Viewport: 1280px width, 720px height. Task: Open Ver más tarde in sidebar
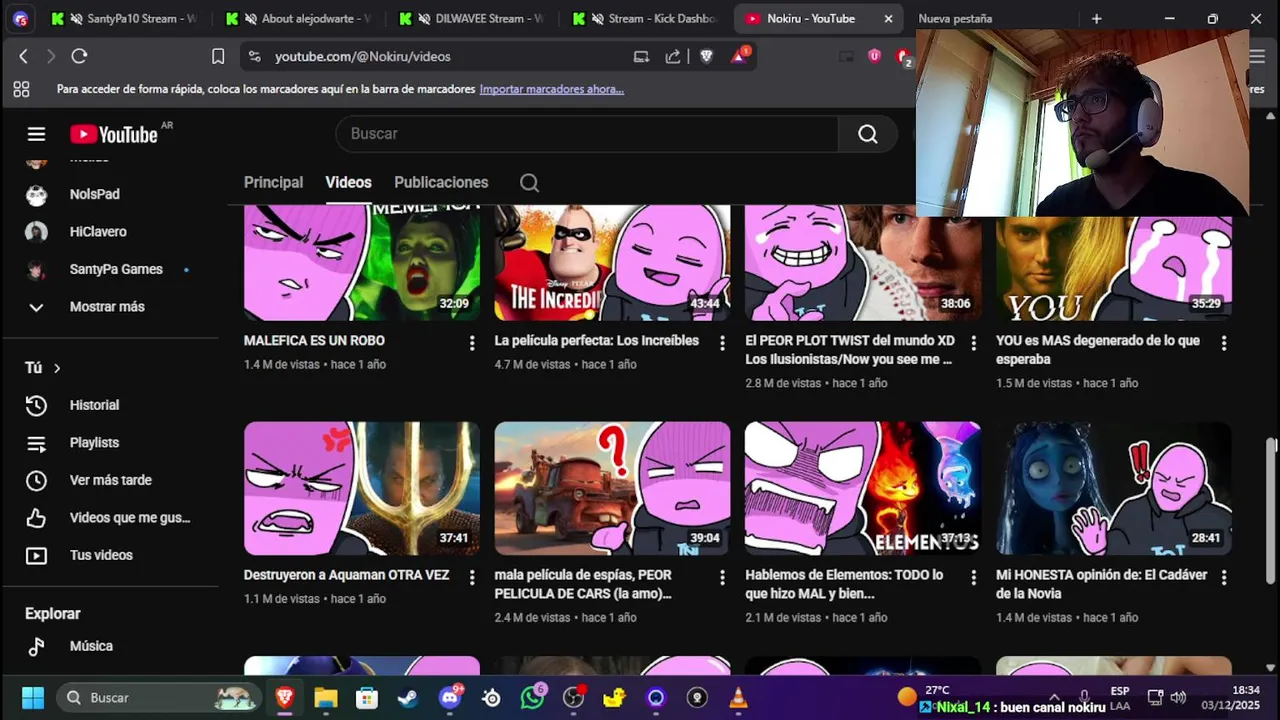(x=110, y=480)
